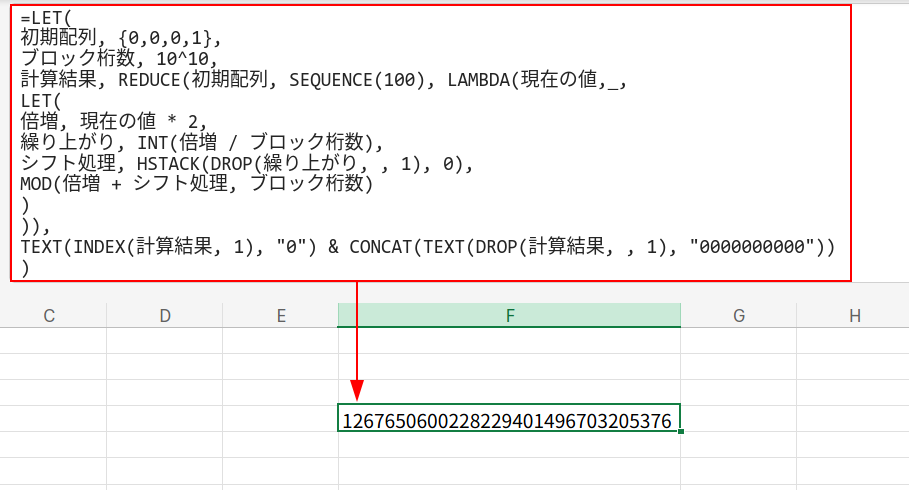Image resolution: width=909 pixels, height=490 pixels.
Task: Click the border between F and G headers
Action: (681, 316)
